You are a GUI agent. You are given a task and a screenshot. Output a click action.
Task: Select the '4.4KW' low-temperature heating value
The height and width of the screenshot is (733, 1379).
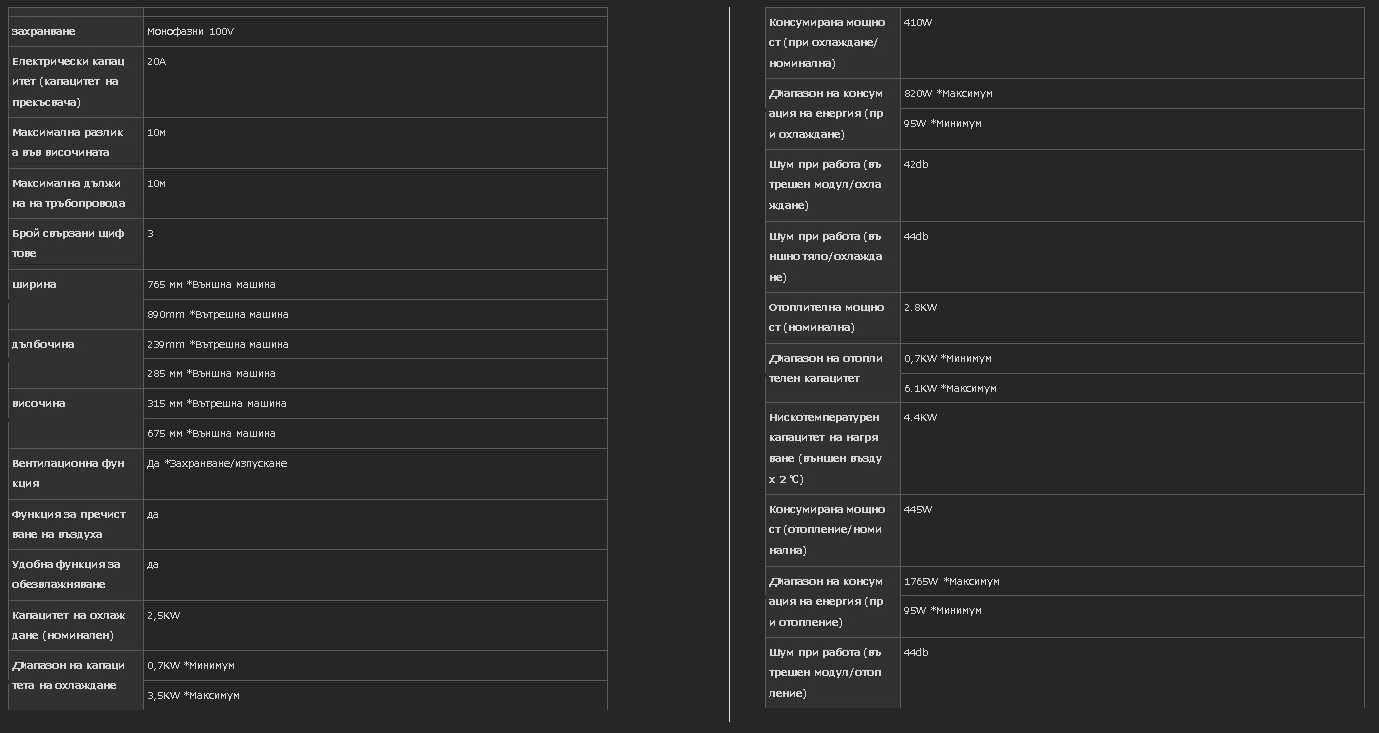[920, 417]
